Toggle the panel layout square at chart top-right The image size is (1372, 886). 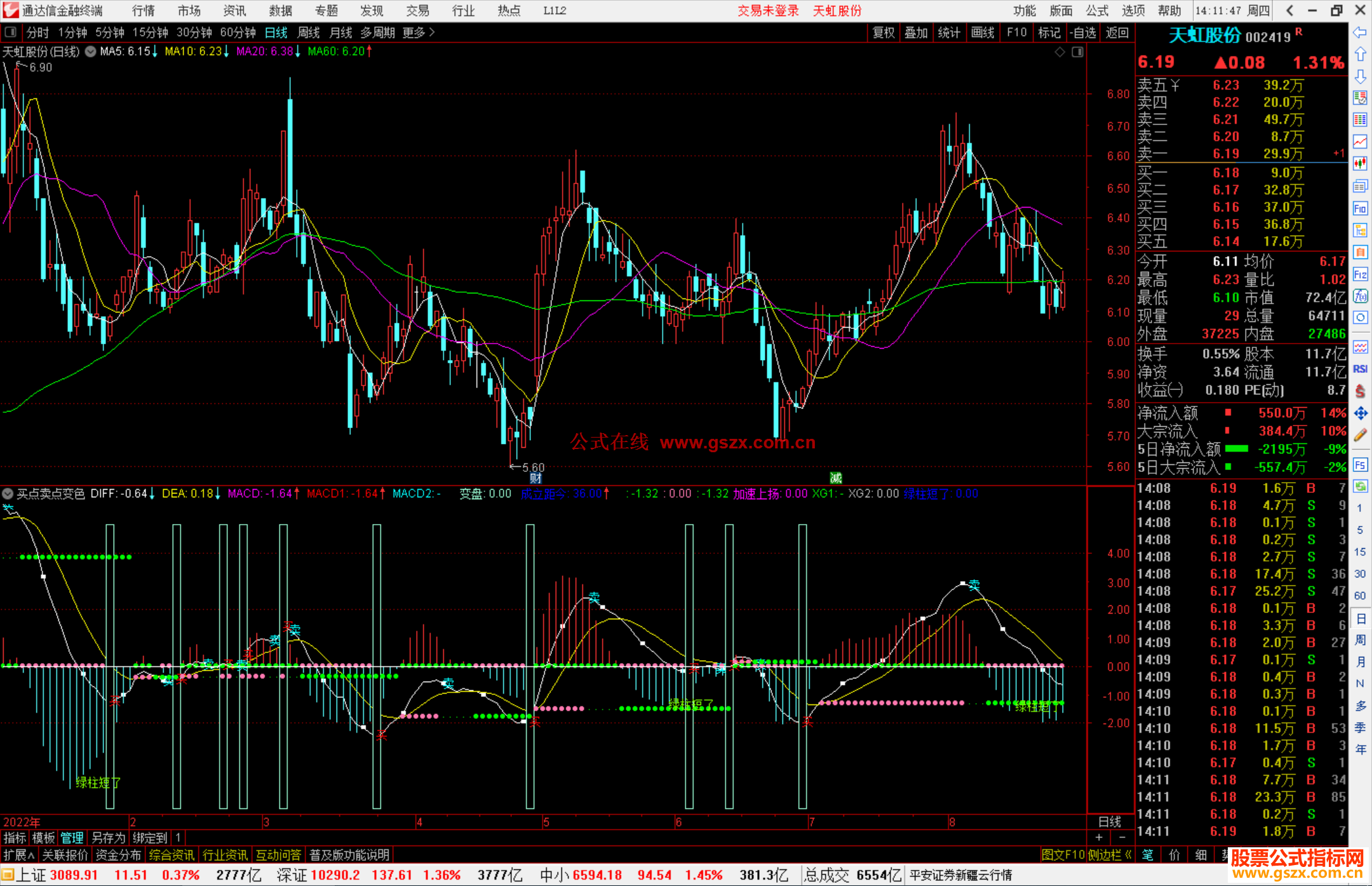1078,52
